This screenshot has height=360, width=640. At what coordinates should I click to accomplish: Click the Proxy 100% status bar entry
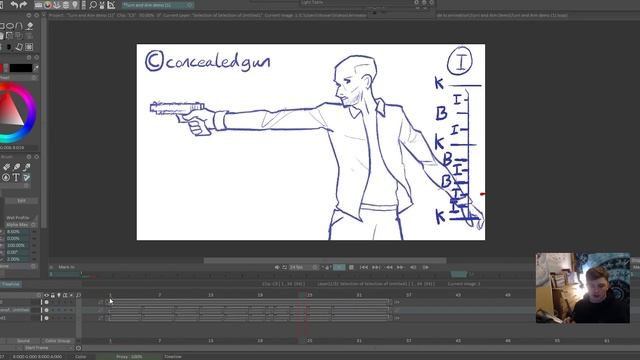click(x=129, y=357)
